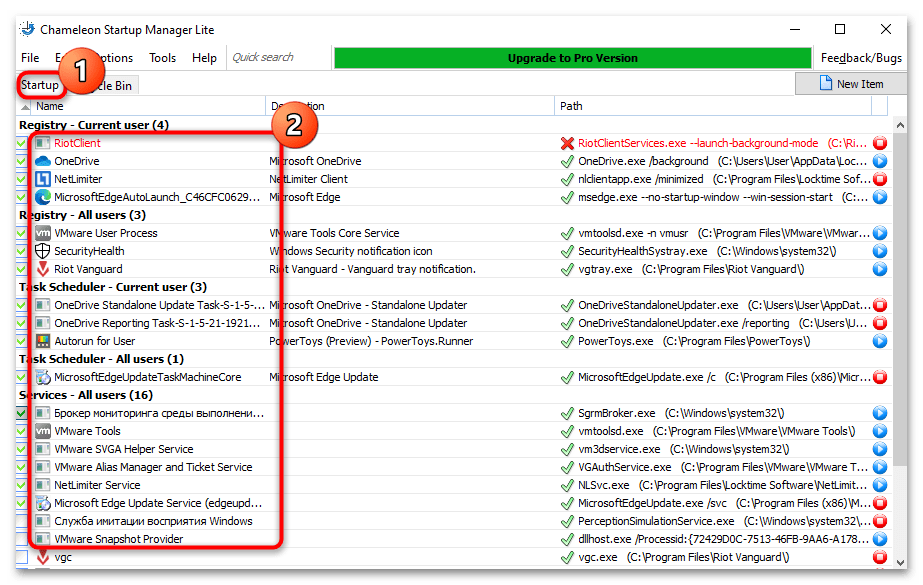Click the Riot Vanguard entry icon
The height and width of the screenshot is (585, 923).
(43, 269)
